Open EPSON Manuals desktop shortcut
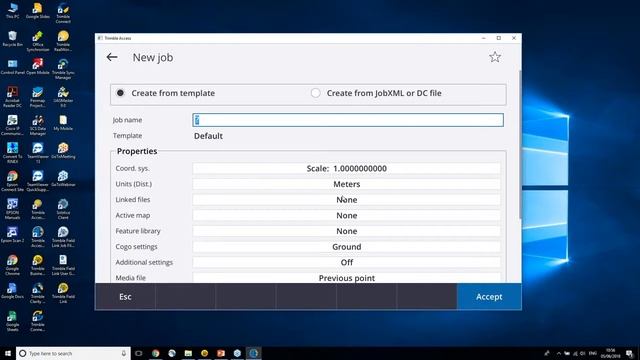This screenshot has width=640, height=360. (x=12, y=209)
